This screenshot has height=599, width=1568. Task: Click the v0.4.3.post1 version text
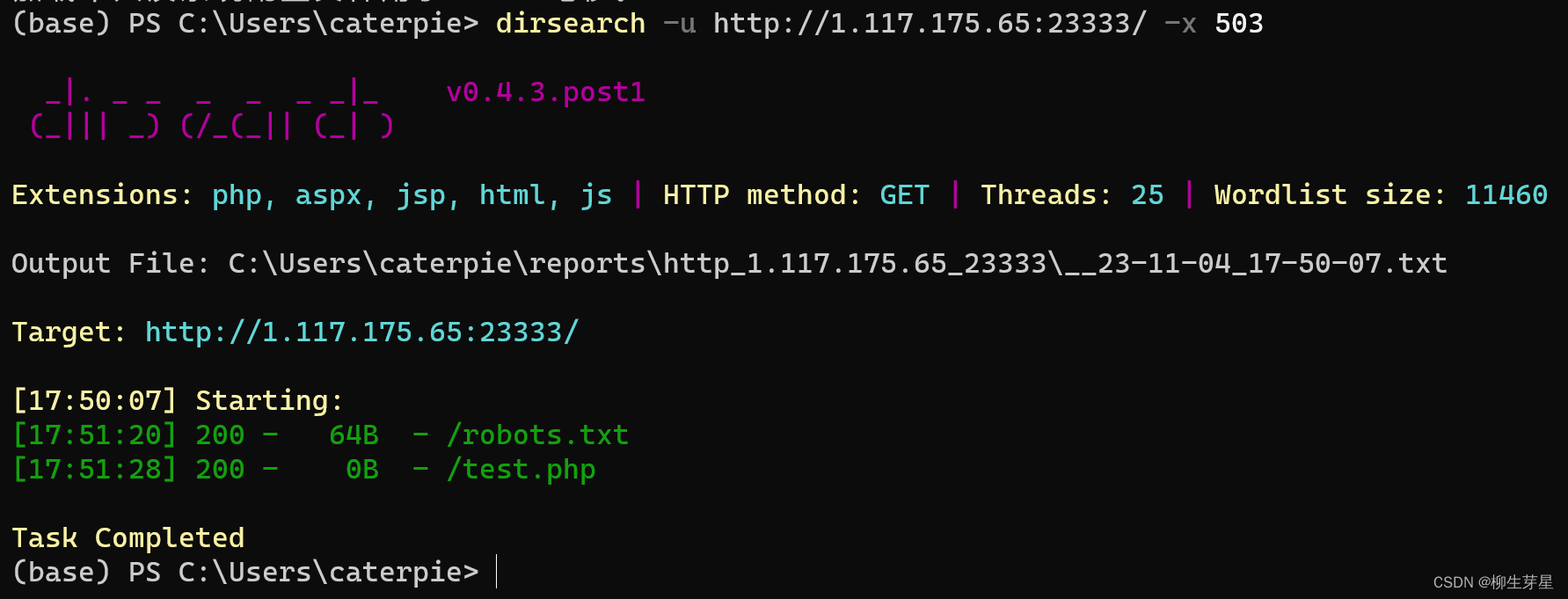point(545,92)
